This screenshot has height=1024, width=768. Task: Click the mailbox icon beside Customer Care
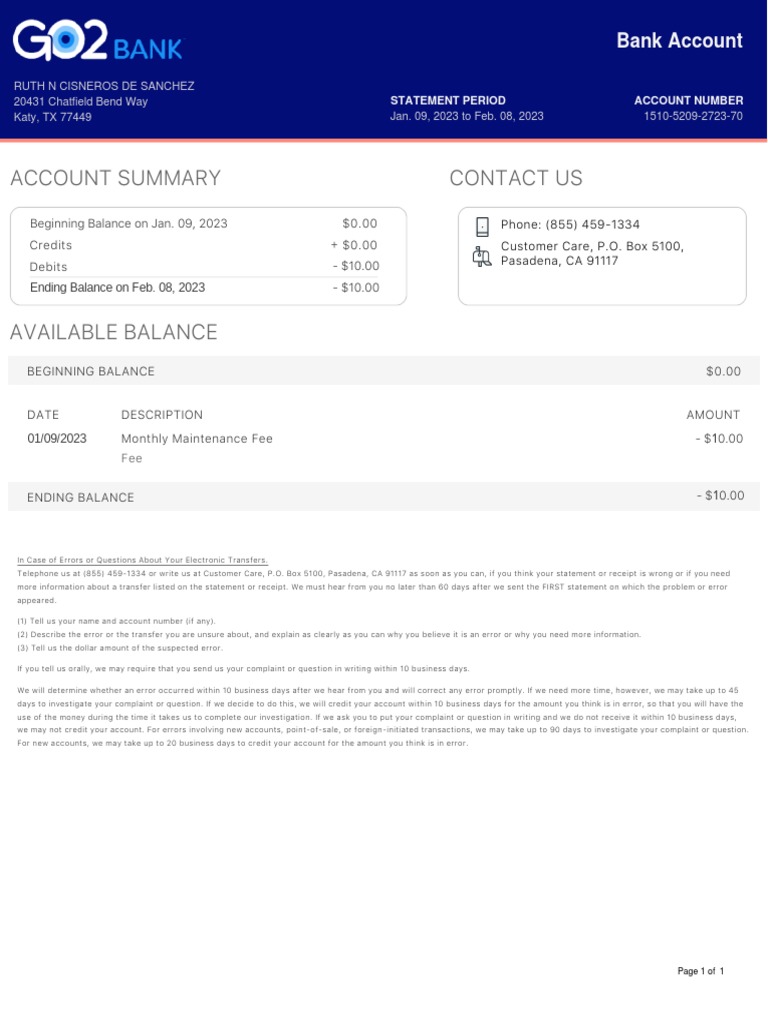(x=482, y=256)
